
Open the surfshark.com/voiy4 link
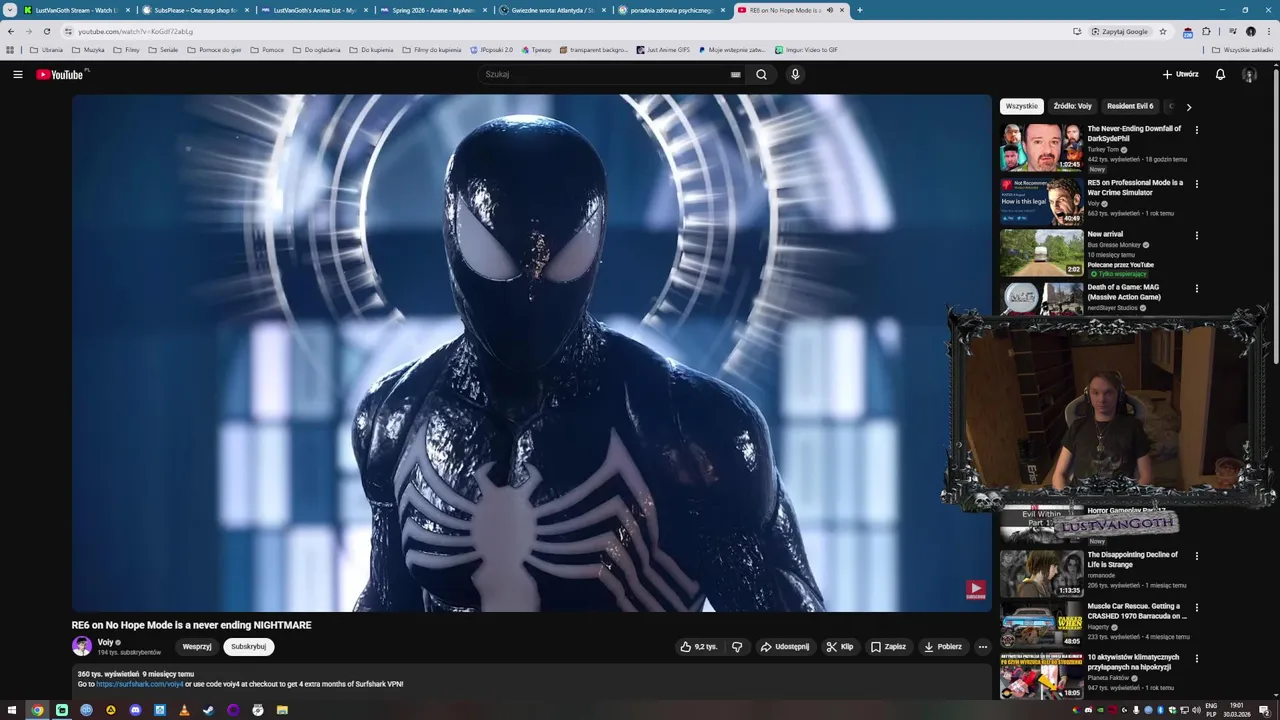point(140,684)
